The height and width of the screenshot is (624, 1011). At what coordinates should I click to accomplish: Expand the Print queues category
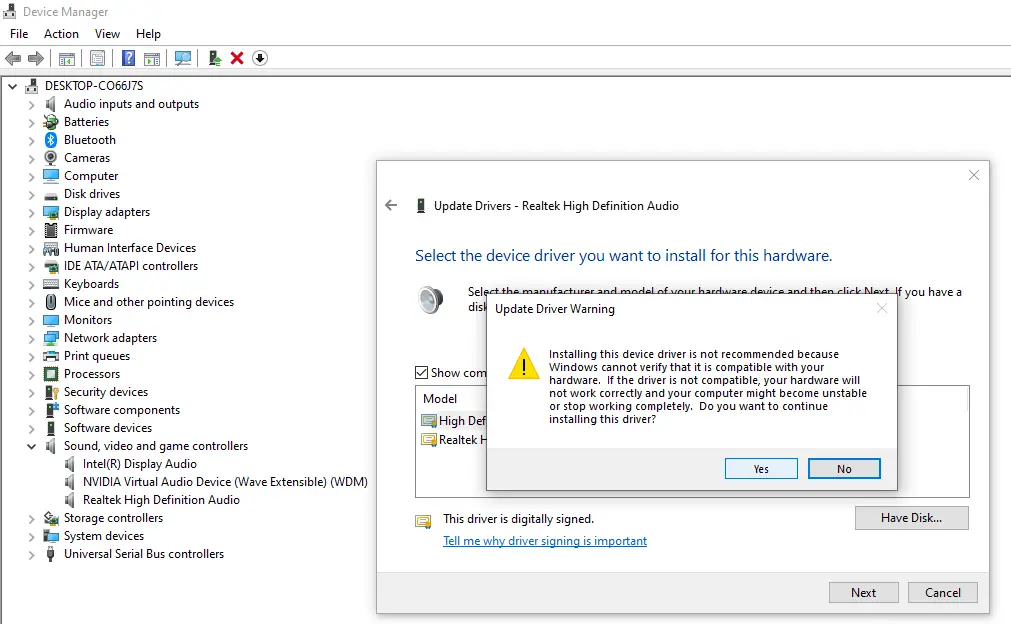(31, 356)
